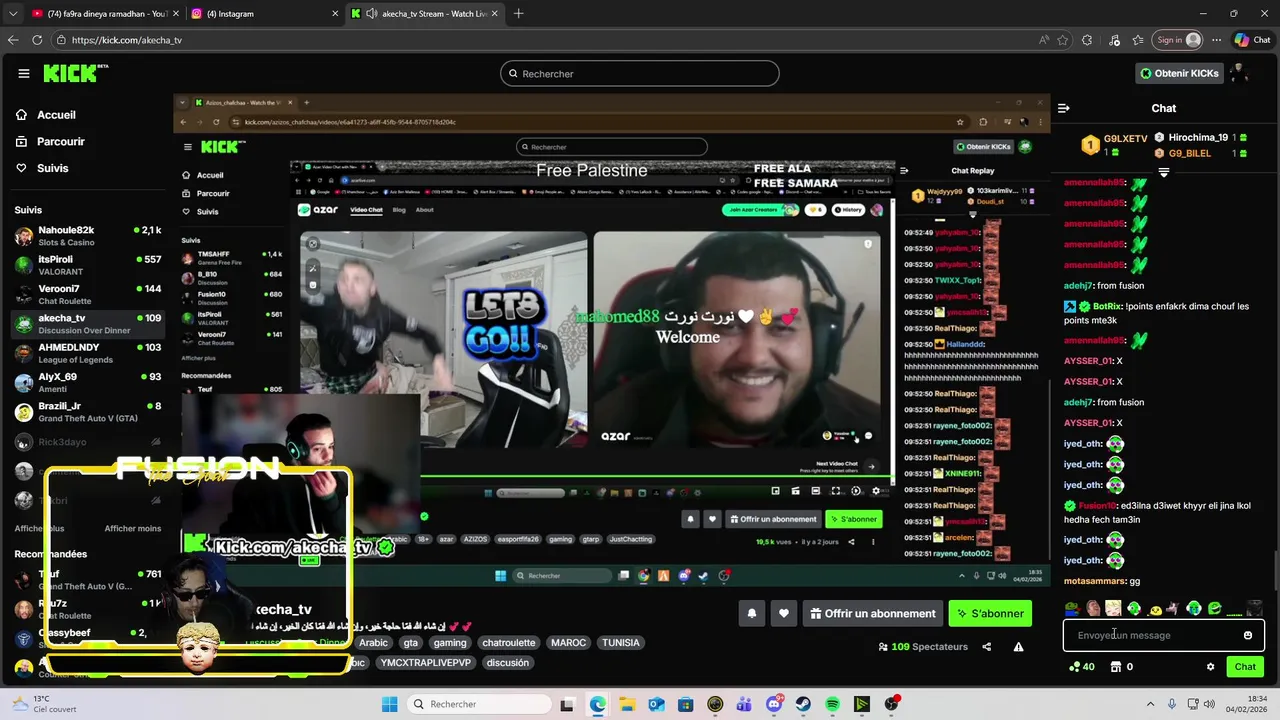Image resolution: width=1280 pixels, height=720 pixels.
Task: Refresh the page in the browser toolbar
Action: [37, 40]
